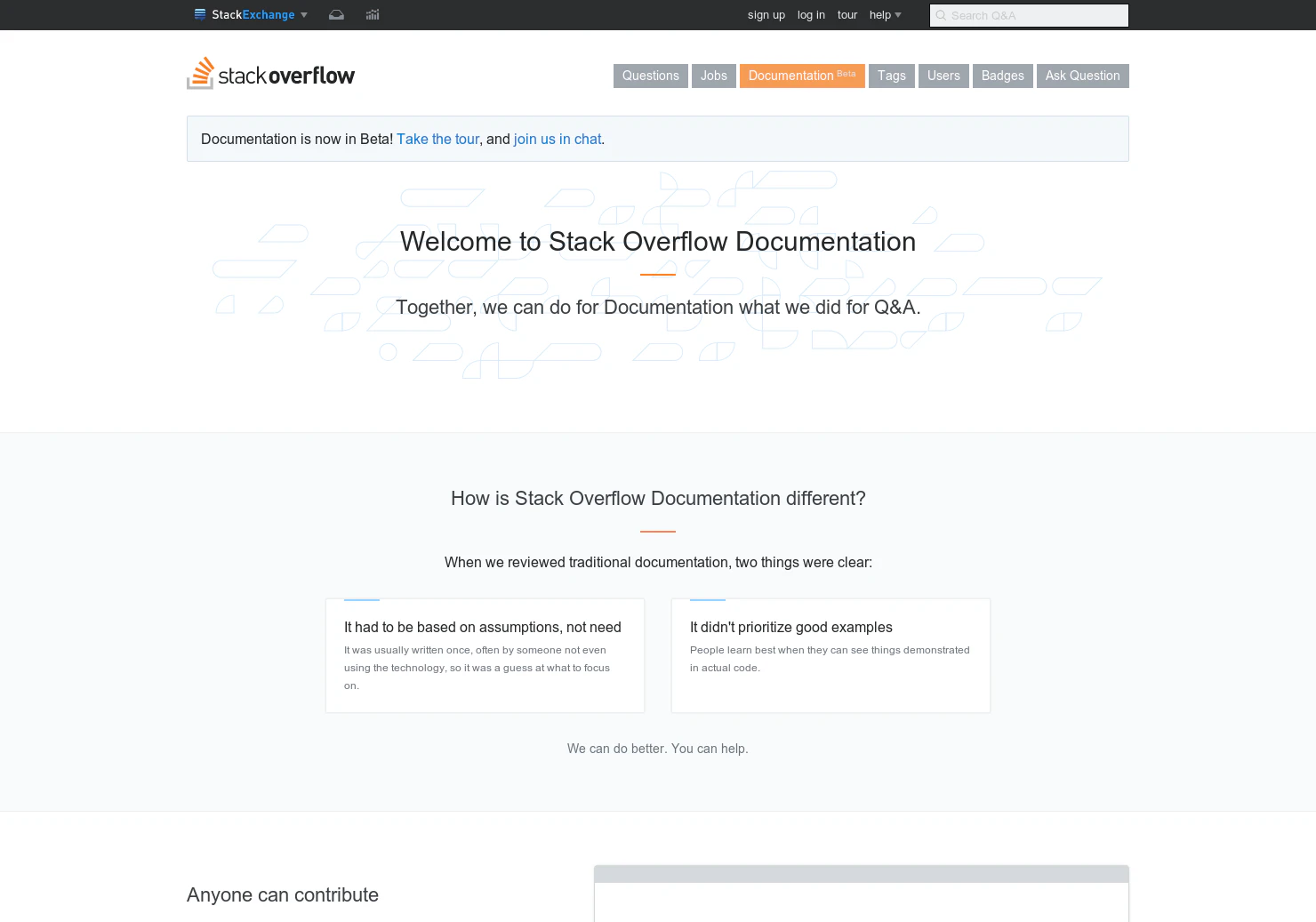The width and height of the screenshot is (1316, 922).
Task: Click 'Welcome to Stack Overflow Documentation' heading
Action: [x=658, y=241]
